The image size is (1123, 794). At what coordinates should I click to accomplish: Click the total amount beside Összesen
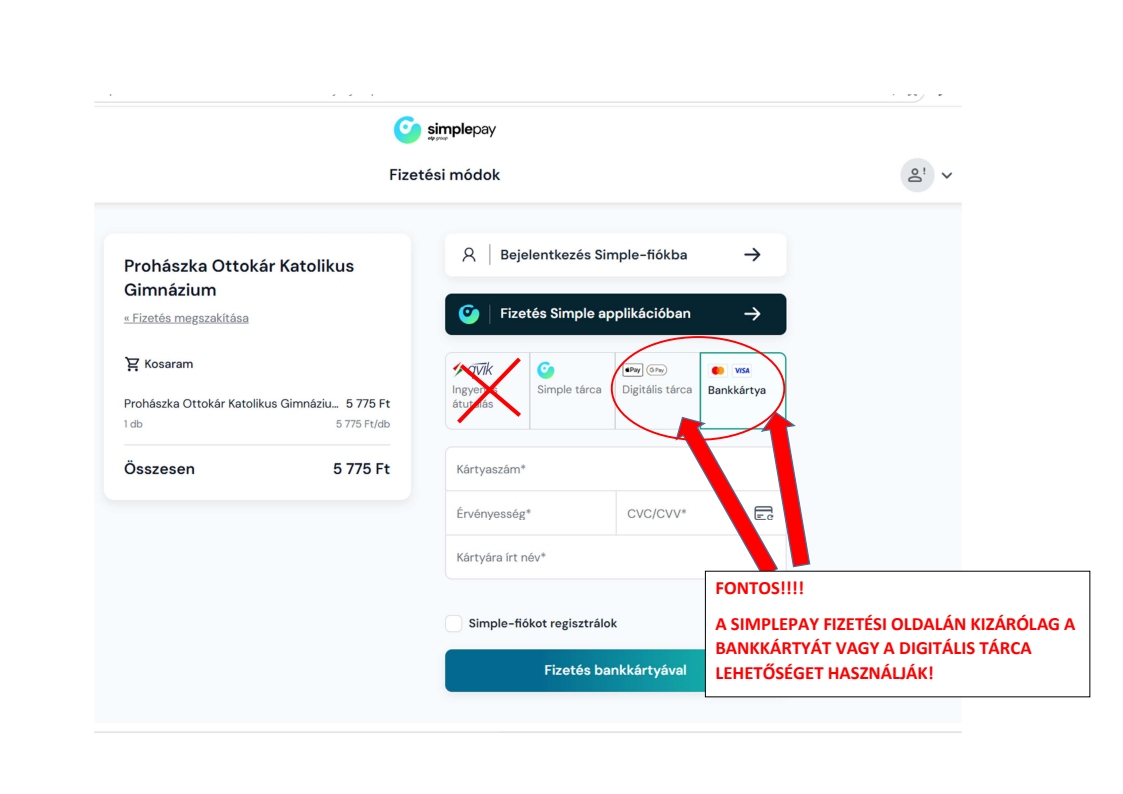pyautogui.click(x=362, y=469)
